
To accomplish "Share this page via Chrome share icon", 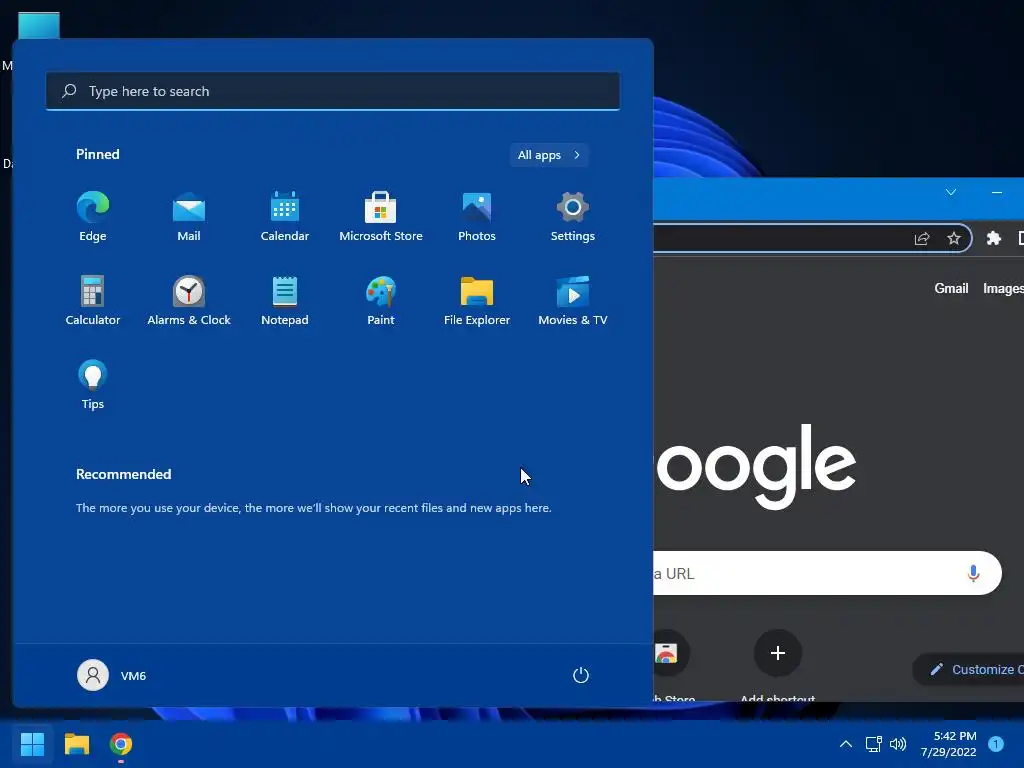I will tap(922, 238).
